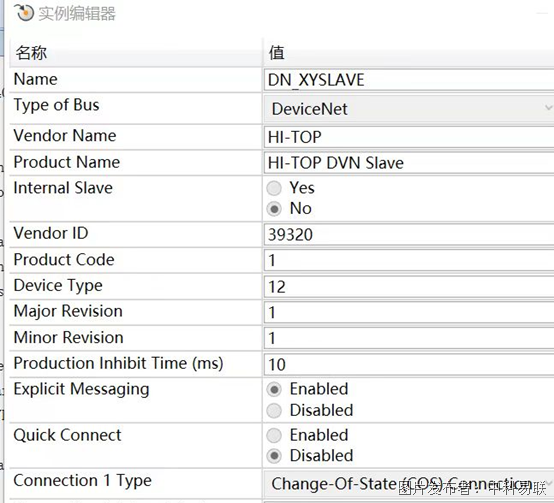The image size is (554, 503).
Task: Enable Explicit Messaging radio option
Action: click(x=274, y=389)
